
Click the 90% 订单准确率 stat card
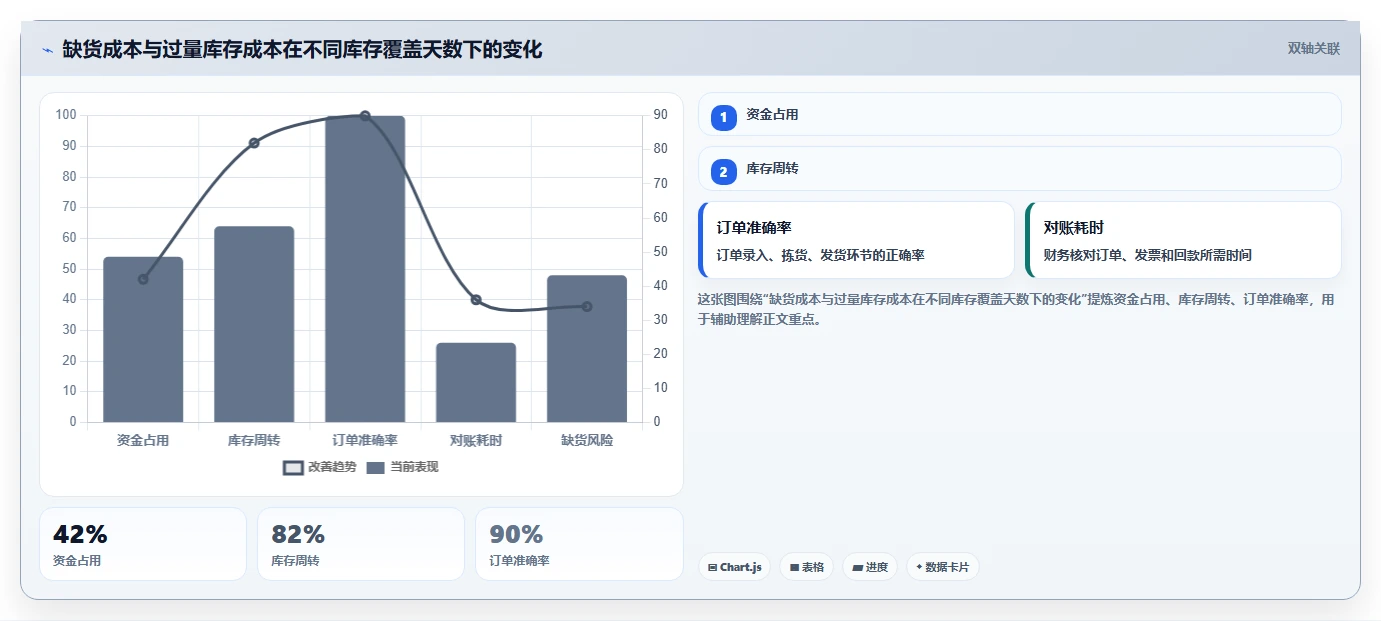tap(579, 544)
